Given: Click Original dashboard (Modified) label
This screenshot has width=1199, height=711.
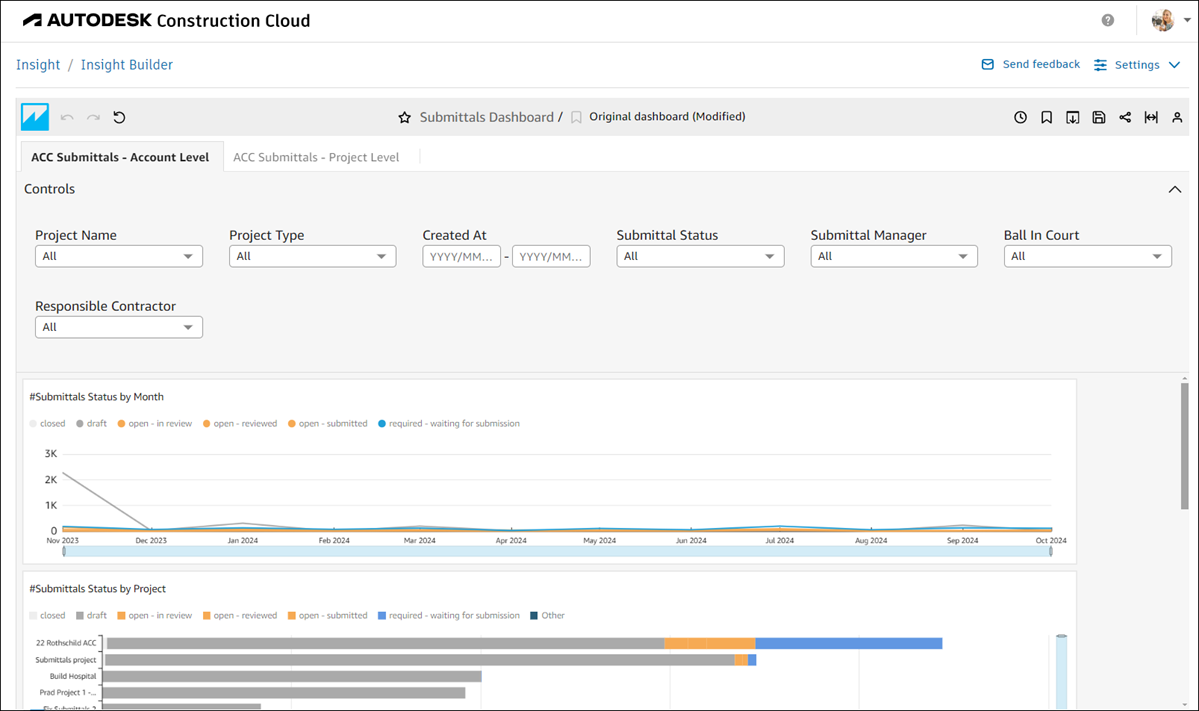Looking at the screenshot, I should 667,116.
